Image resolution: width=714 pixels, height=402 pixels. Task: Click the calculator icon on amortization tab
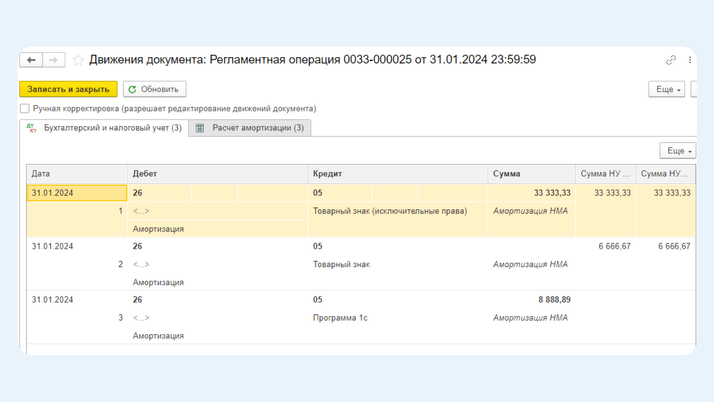point(200,128)
